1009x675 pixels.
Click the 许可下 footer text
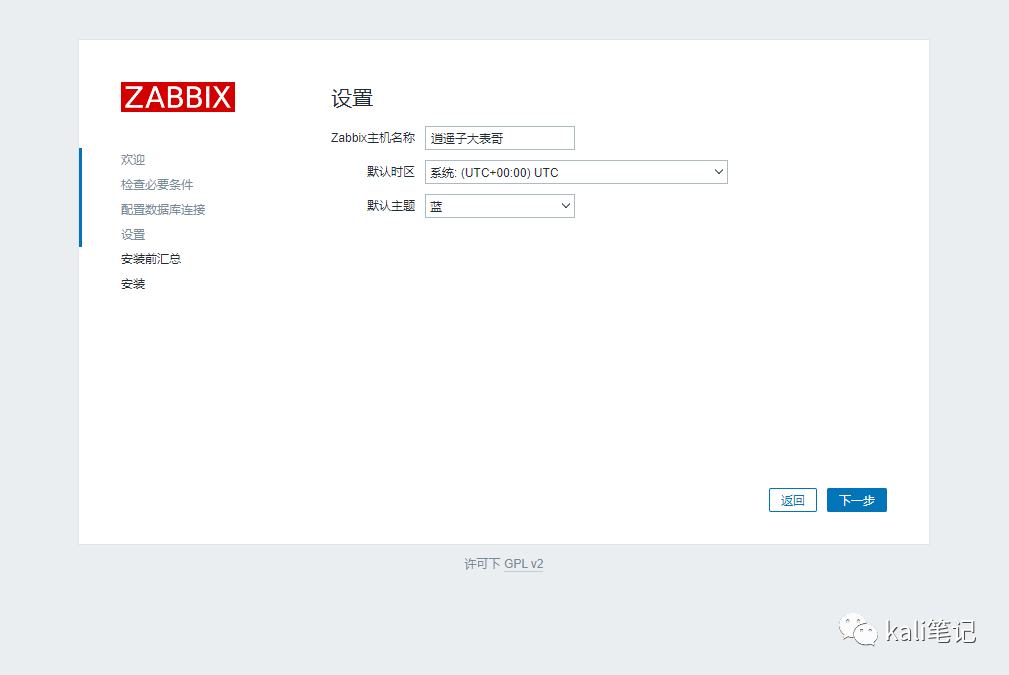coord(483,564)
